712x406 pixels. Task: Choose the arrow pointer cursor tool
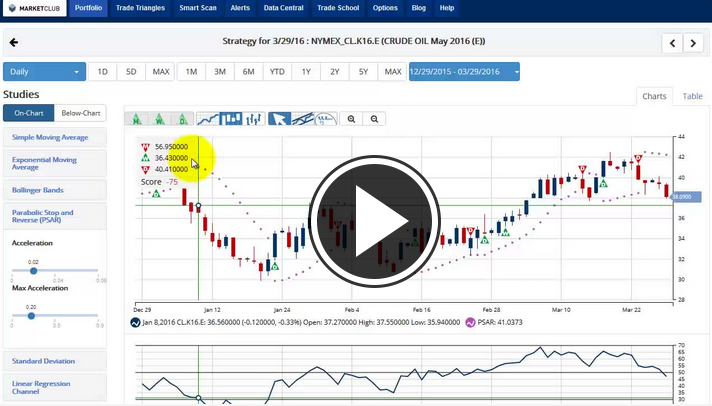click(280, 119)
